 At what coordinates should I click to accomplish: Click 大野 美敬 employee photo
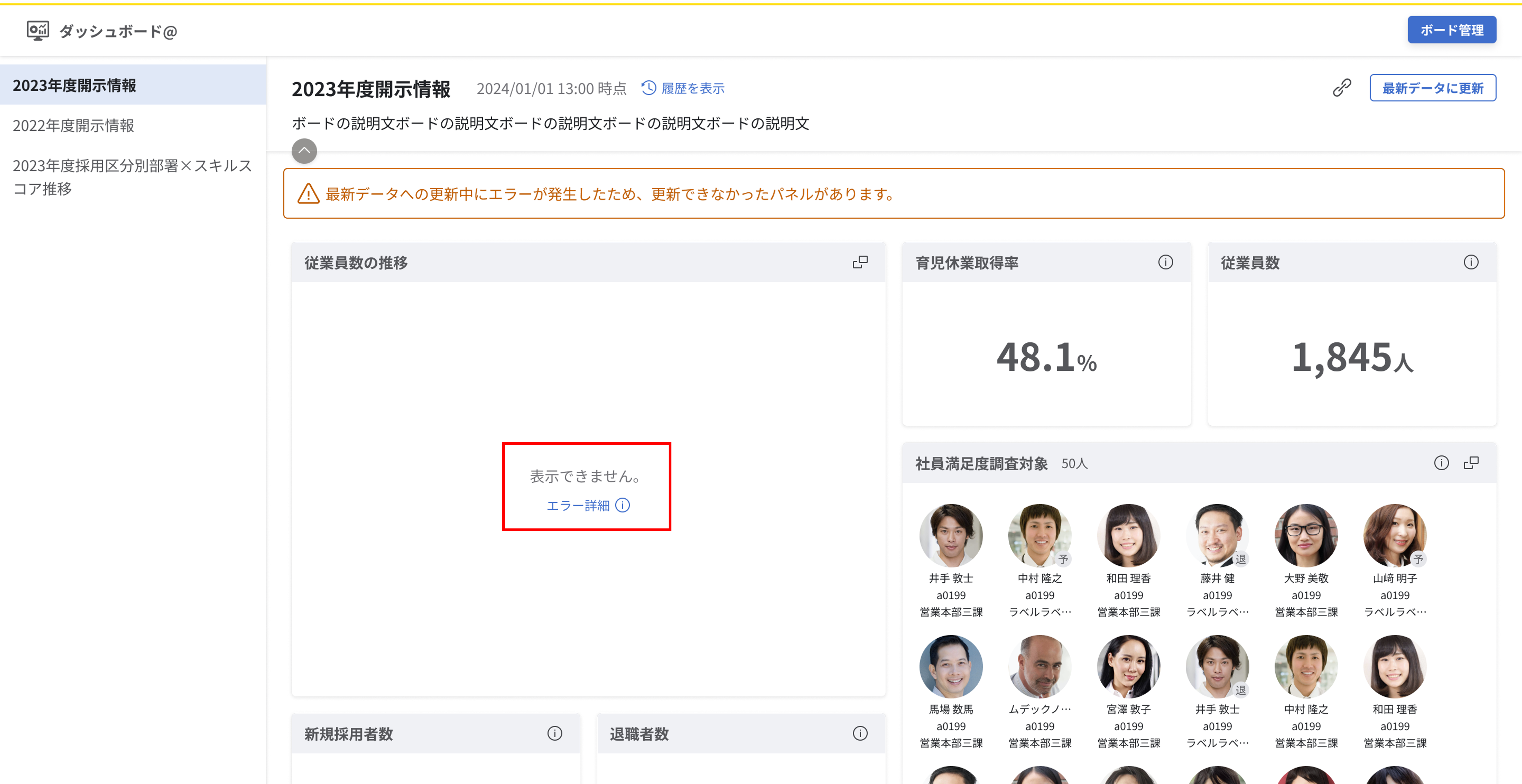1306,535
